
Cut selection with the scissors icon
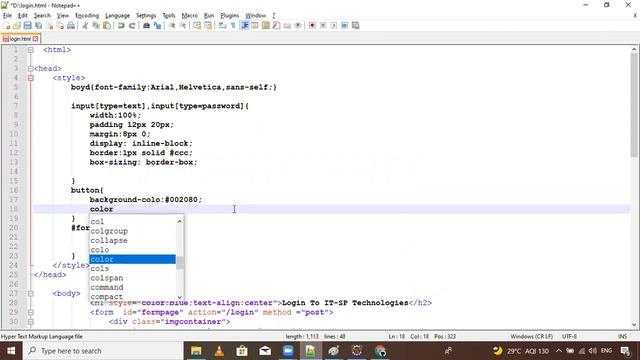(85, 25)
